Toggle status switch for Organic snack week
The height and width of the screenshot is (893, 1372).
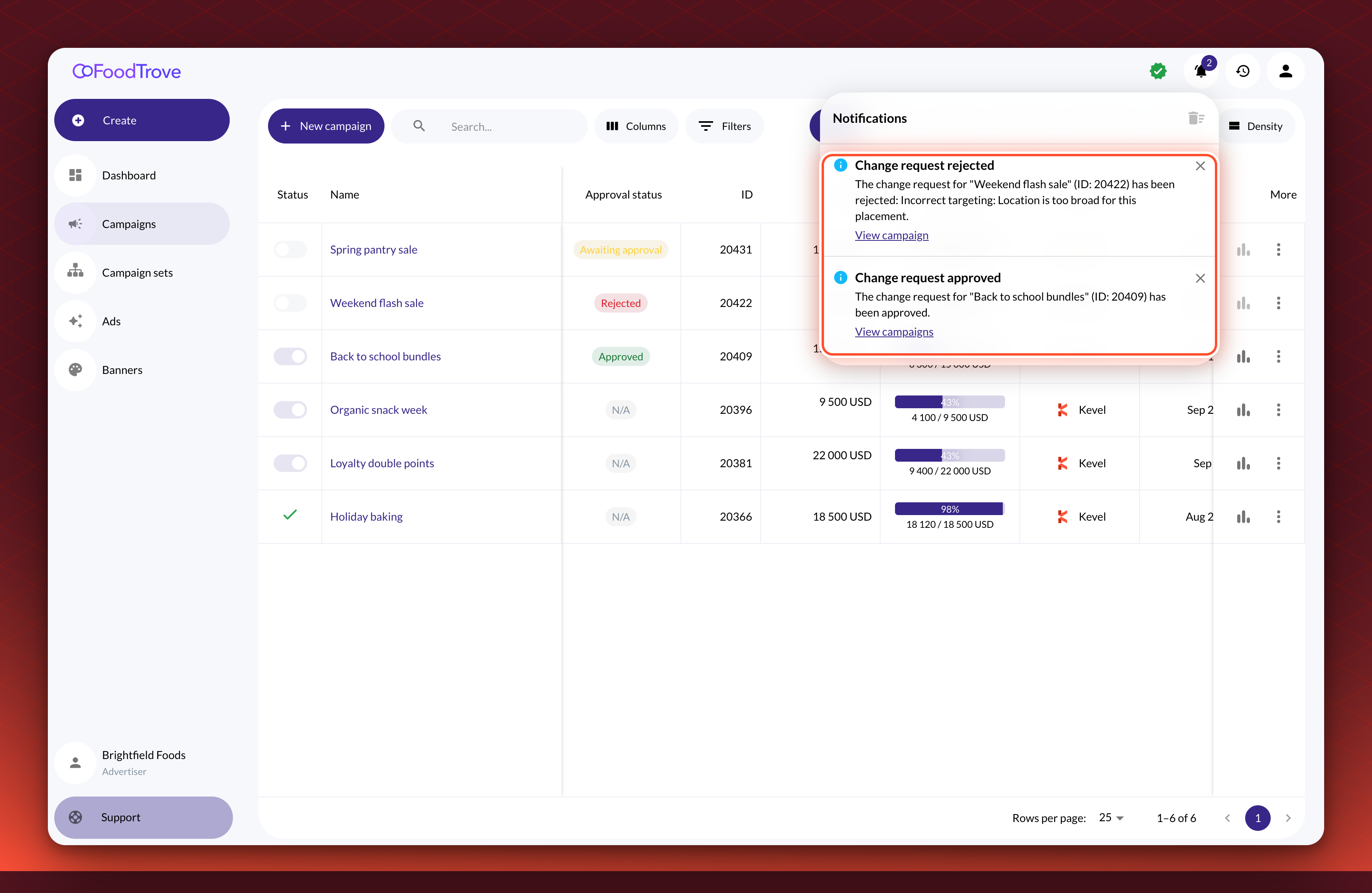pos(290,410)
